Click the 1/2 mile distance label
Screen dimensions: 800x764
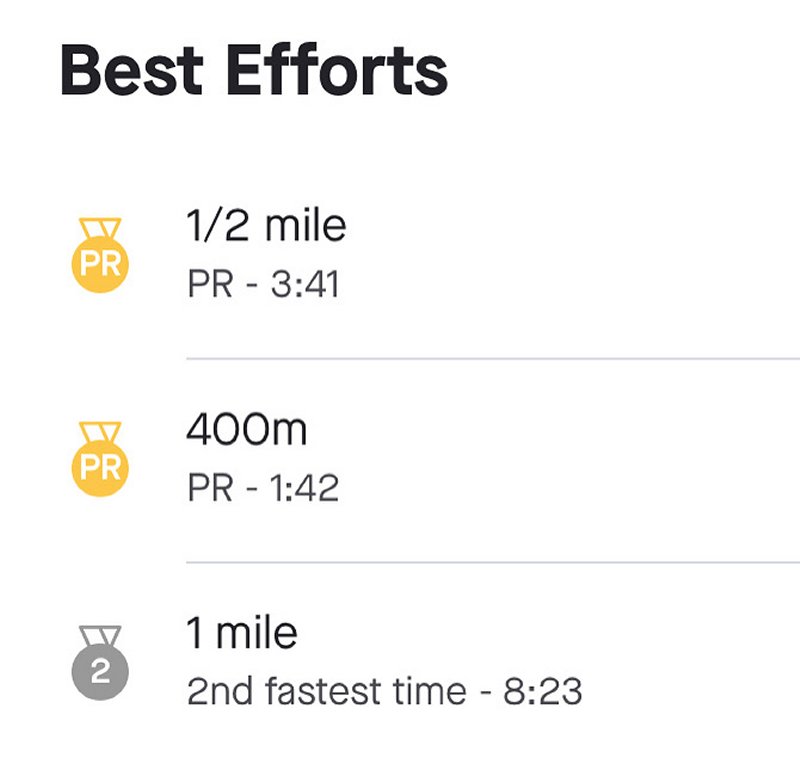[x=267, y=225]
